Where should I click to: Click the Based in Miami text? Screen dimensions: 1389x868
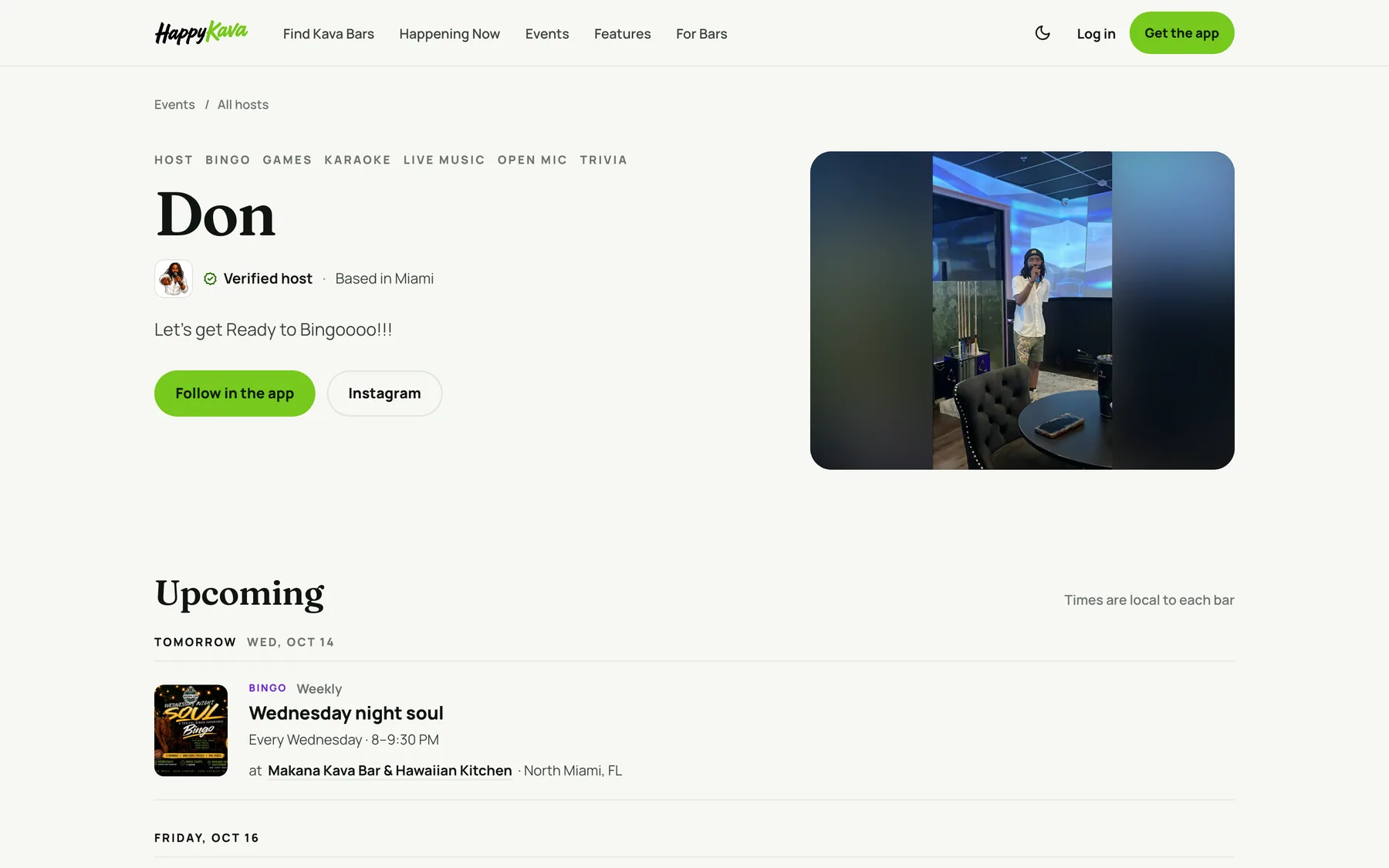click(x=384, y=279)
